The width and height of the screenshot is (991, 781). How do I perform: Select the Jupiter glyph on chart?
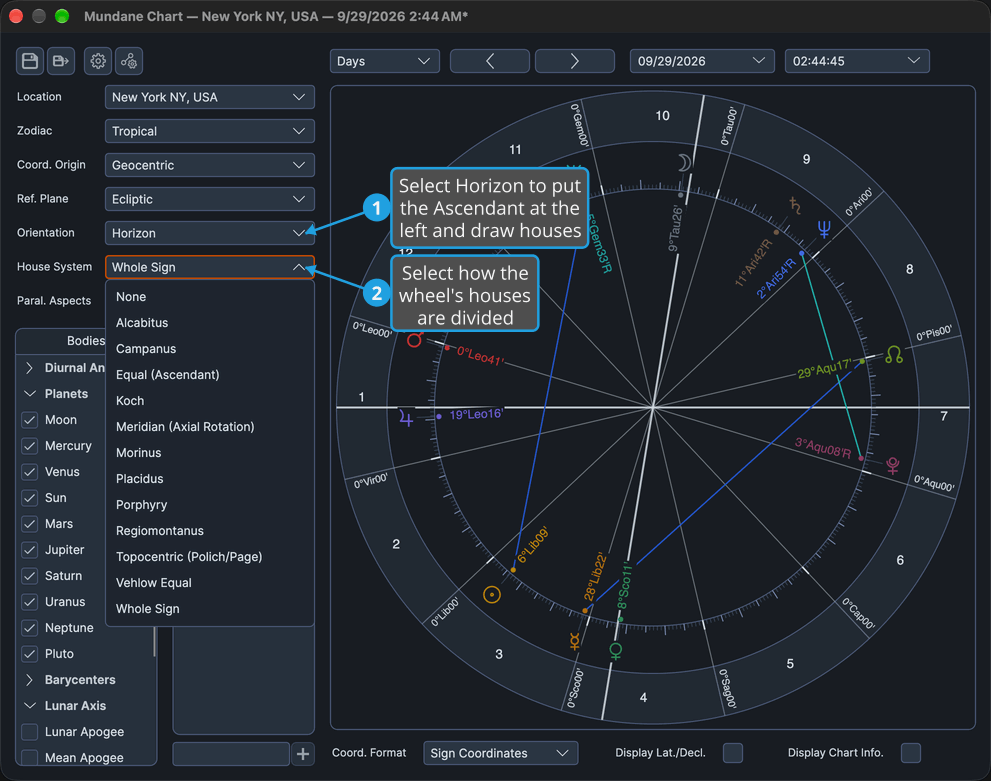click(406, 418)
